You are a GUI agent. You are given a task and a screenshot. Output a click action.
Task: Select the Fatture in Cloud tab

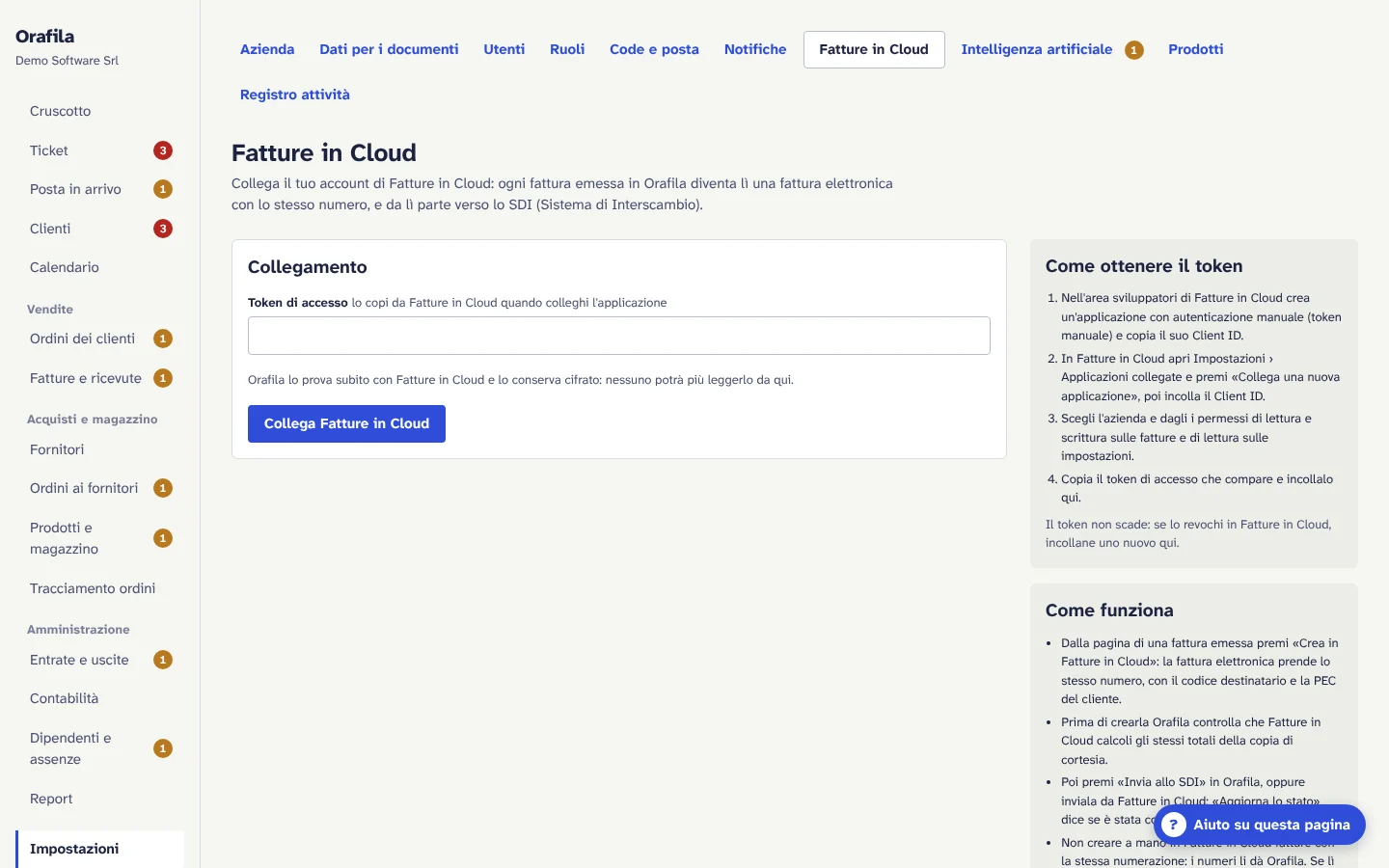[x=874, y=49]
